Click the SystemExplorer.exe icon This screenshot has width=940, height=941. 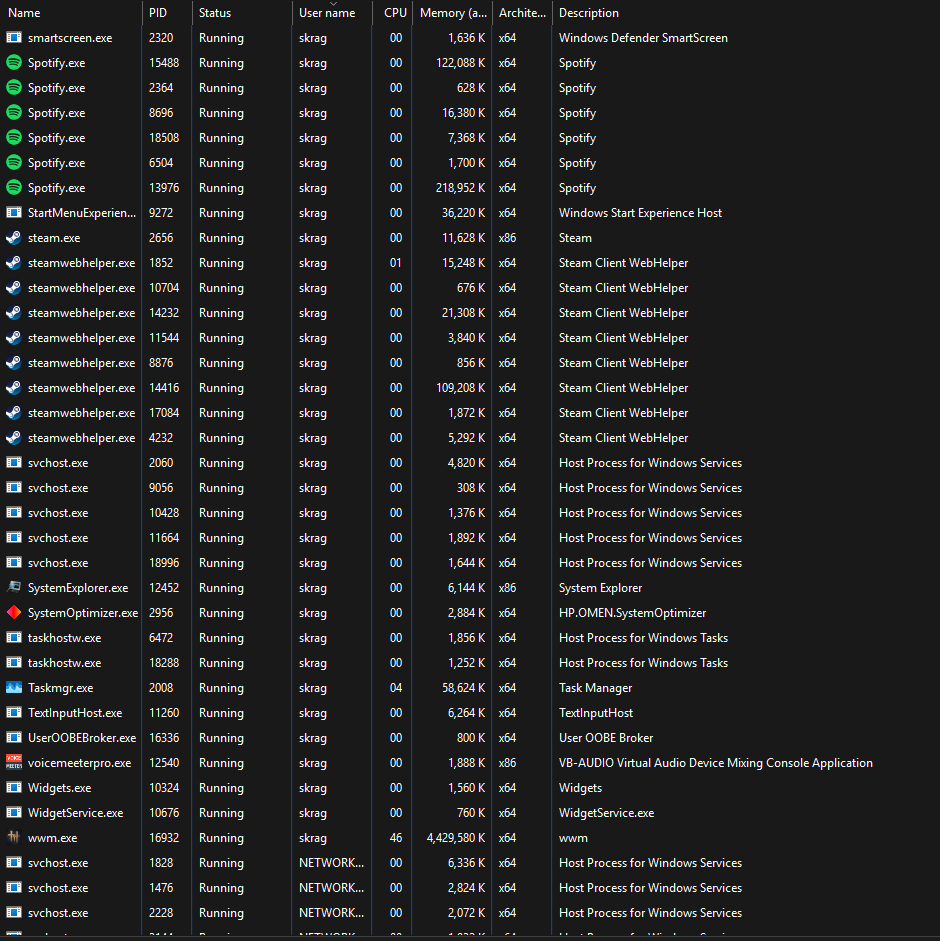click(14, 588)
